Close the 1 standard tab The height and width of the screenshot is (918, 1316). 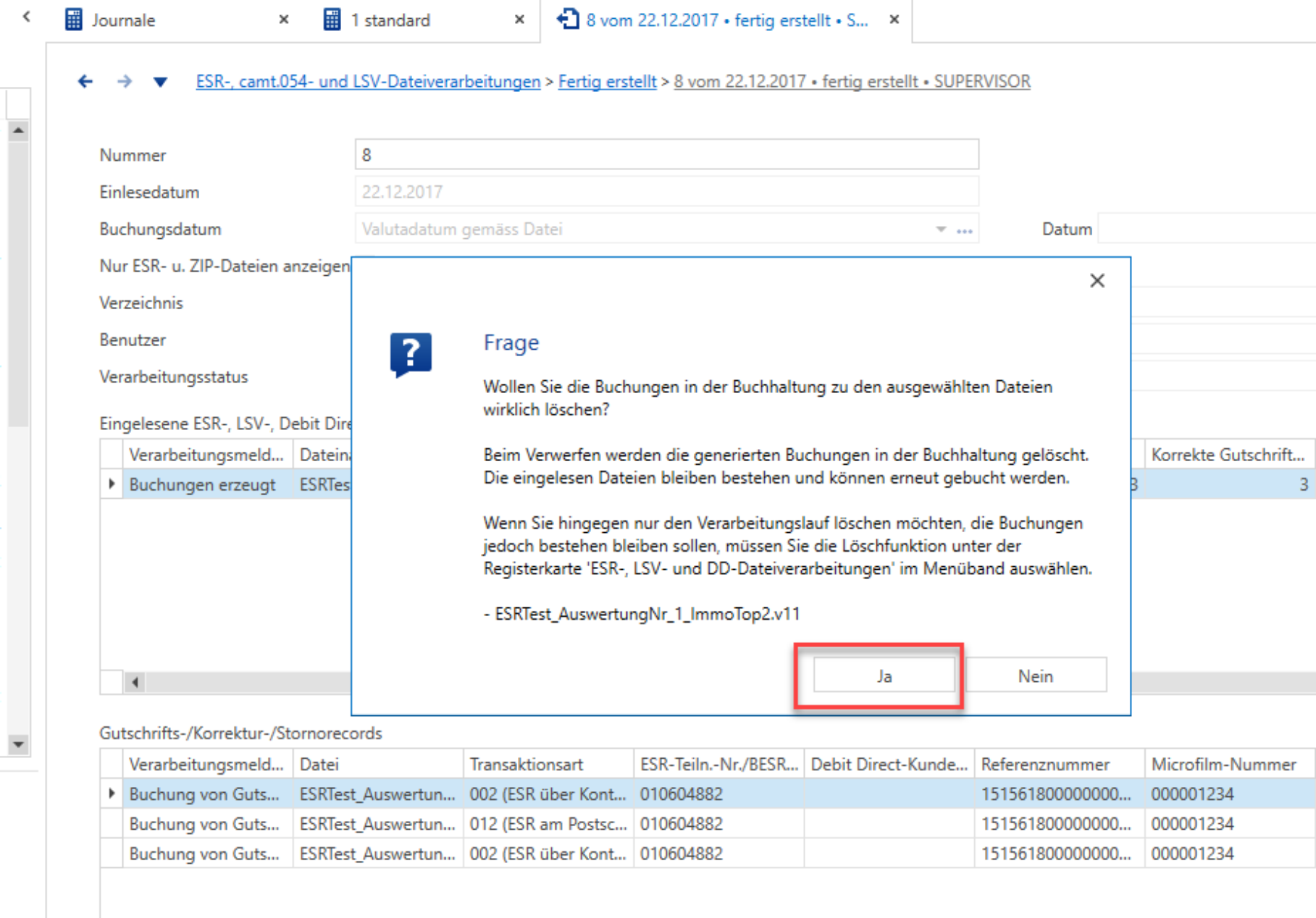pyautogui.click(x=519, y=20)
